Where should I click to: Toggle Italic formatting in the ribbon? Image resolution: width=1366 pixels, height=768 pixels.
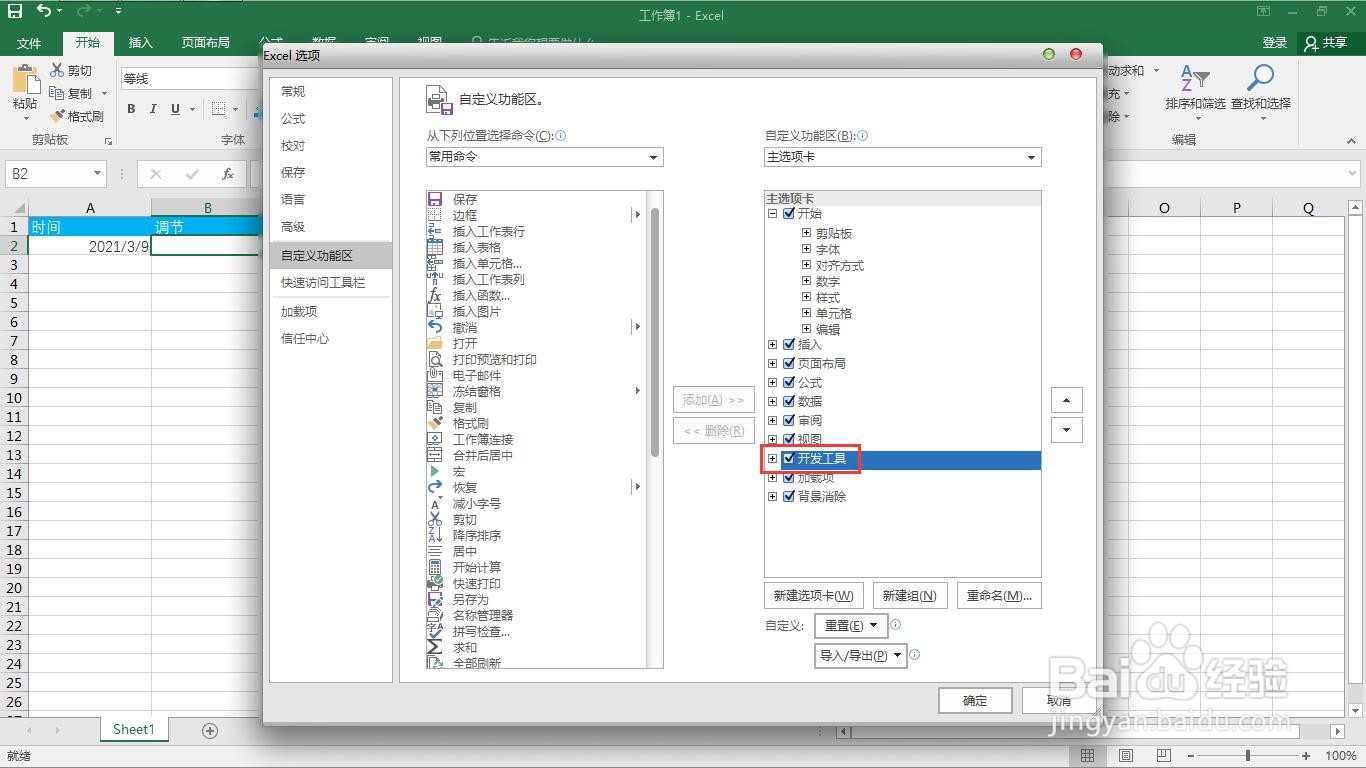153,109
